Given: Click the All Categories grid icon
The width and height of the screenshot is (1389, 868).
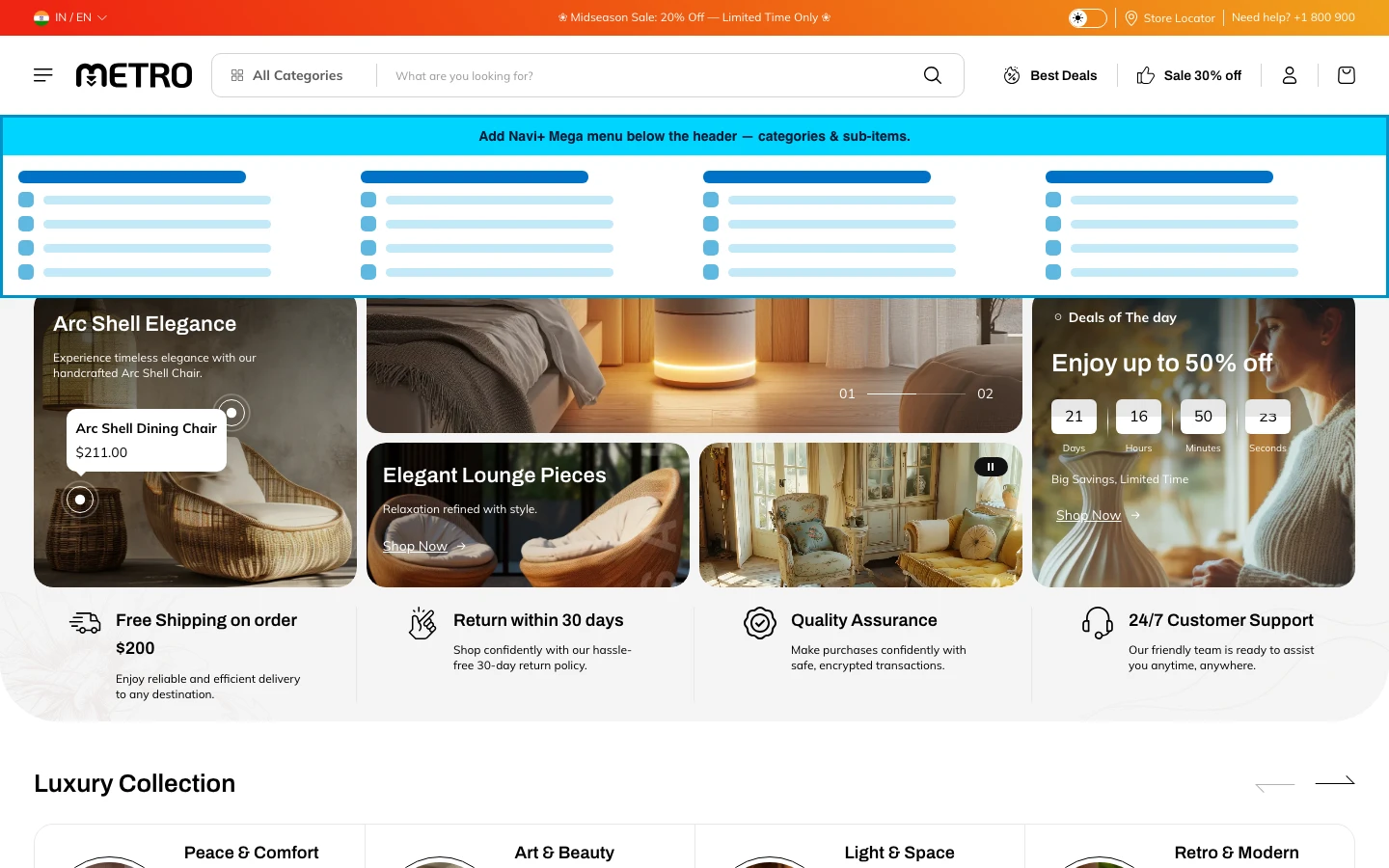Looking at the screenshot, I should [237, 75].
